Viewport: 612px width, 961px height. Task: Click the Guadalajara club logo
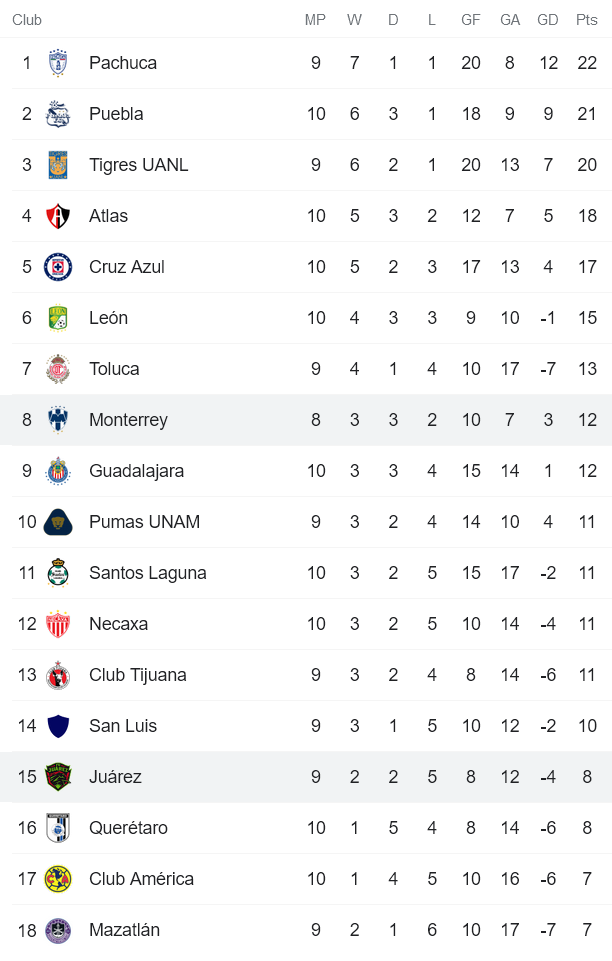(59, 470)
